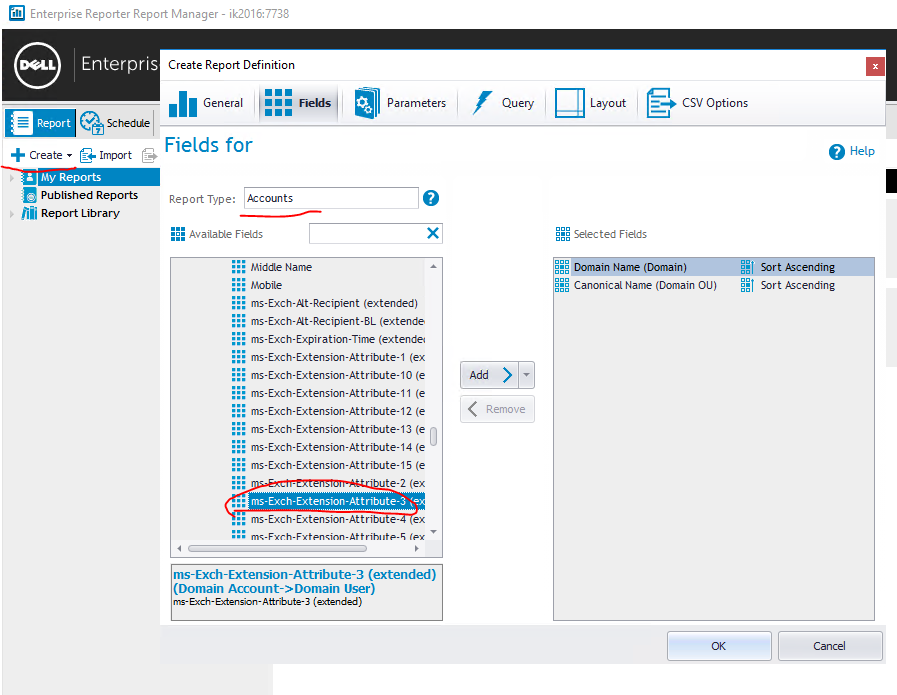Select Published Reports in the tree

pos(89,195)
